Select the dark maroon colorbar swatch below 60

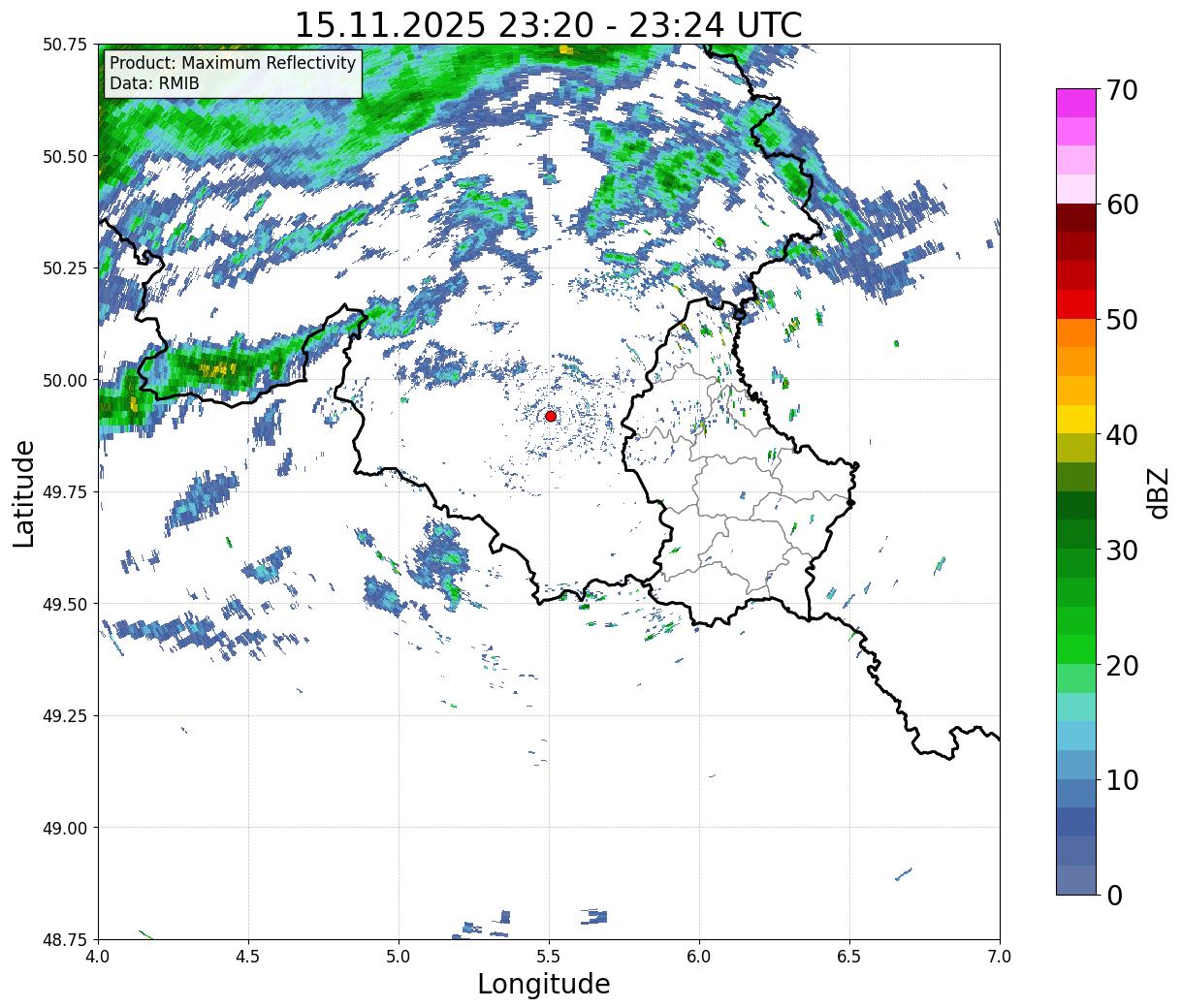(x=1076, y=218)
